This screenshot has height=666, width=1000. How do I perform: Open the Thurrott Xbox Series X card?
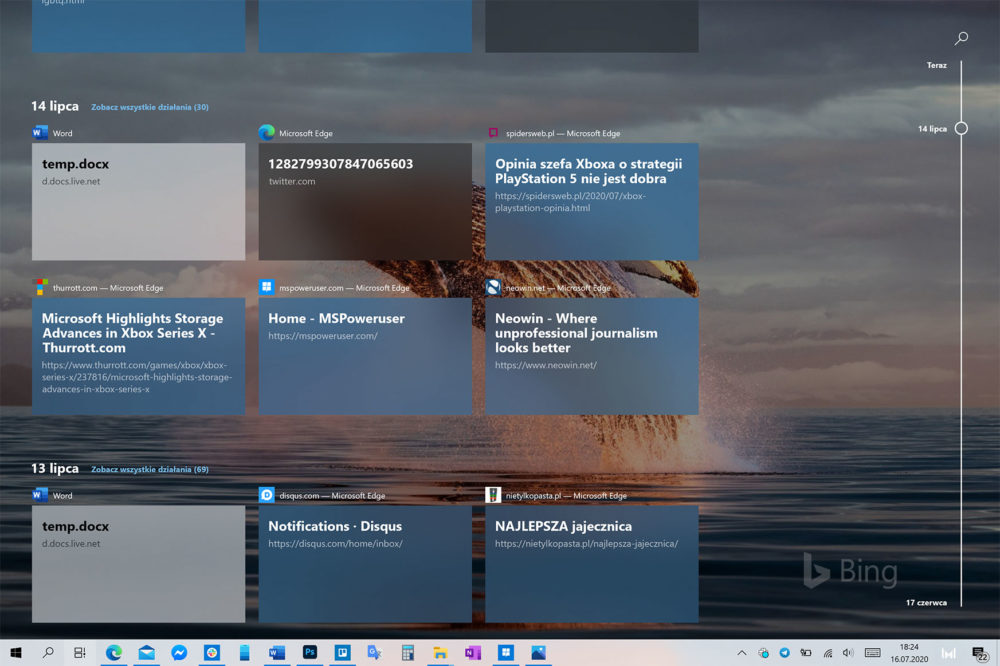(138, 356)
